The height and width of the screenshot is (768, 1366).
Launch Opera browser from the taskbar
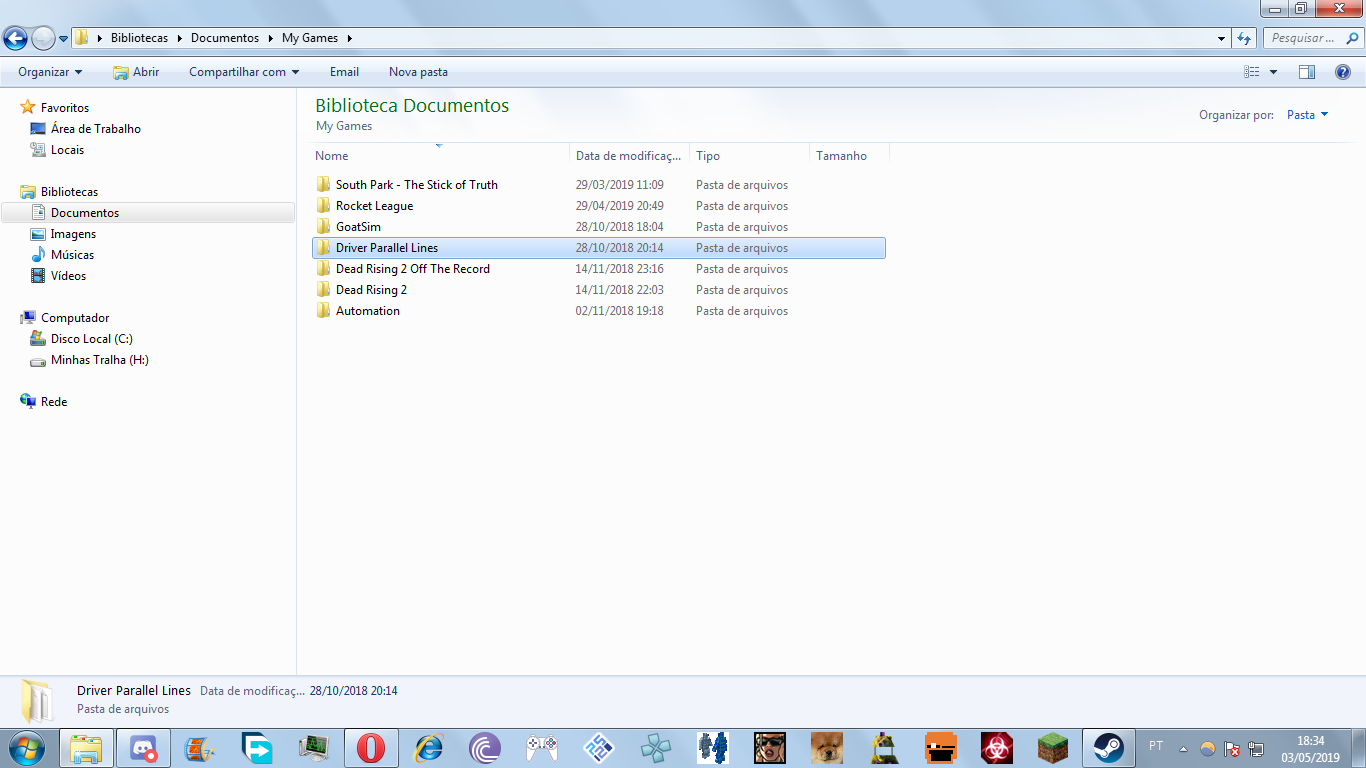click(x=371, y=748)
